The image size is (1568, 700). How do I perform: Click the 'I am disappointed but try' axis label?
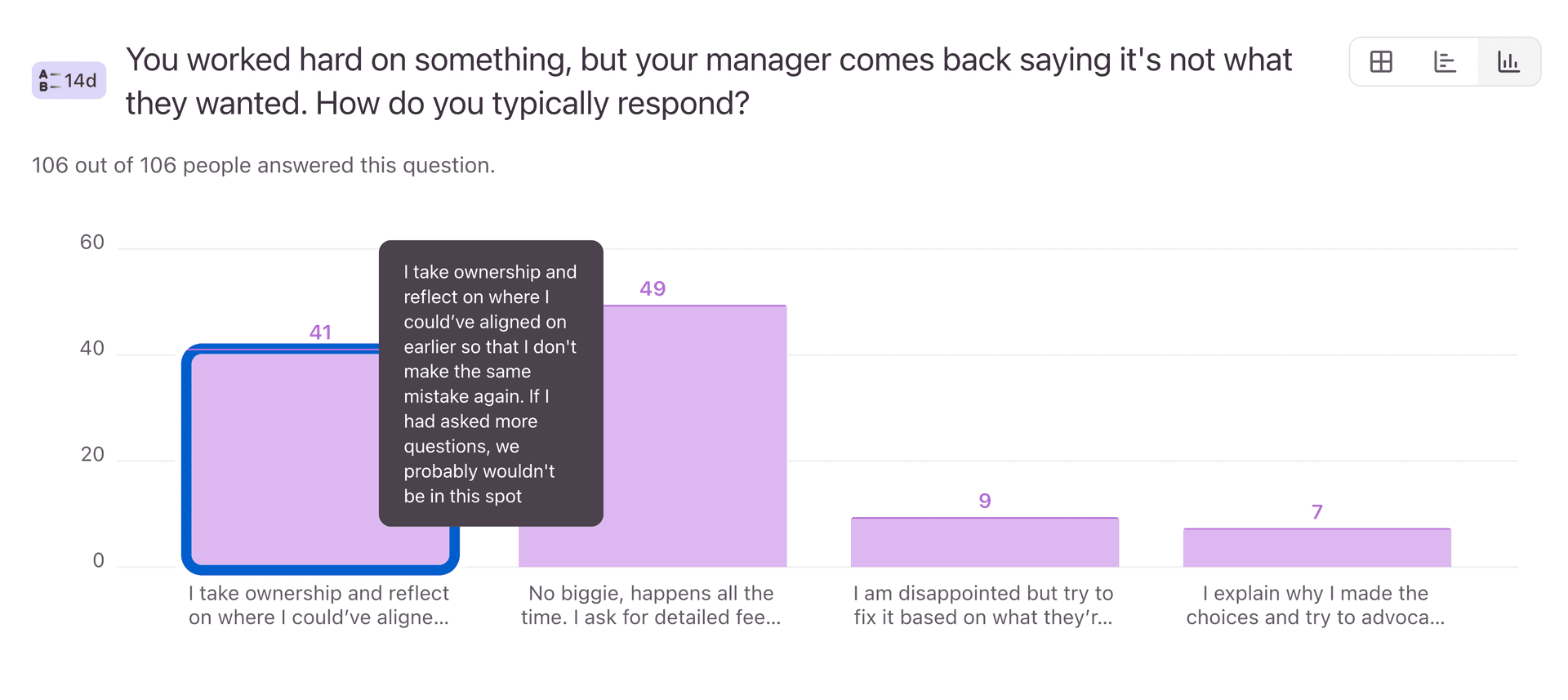coord(983,605)
